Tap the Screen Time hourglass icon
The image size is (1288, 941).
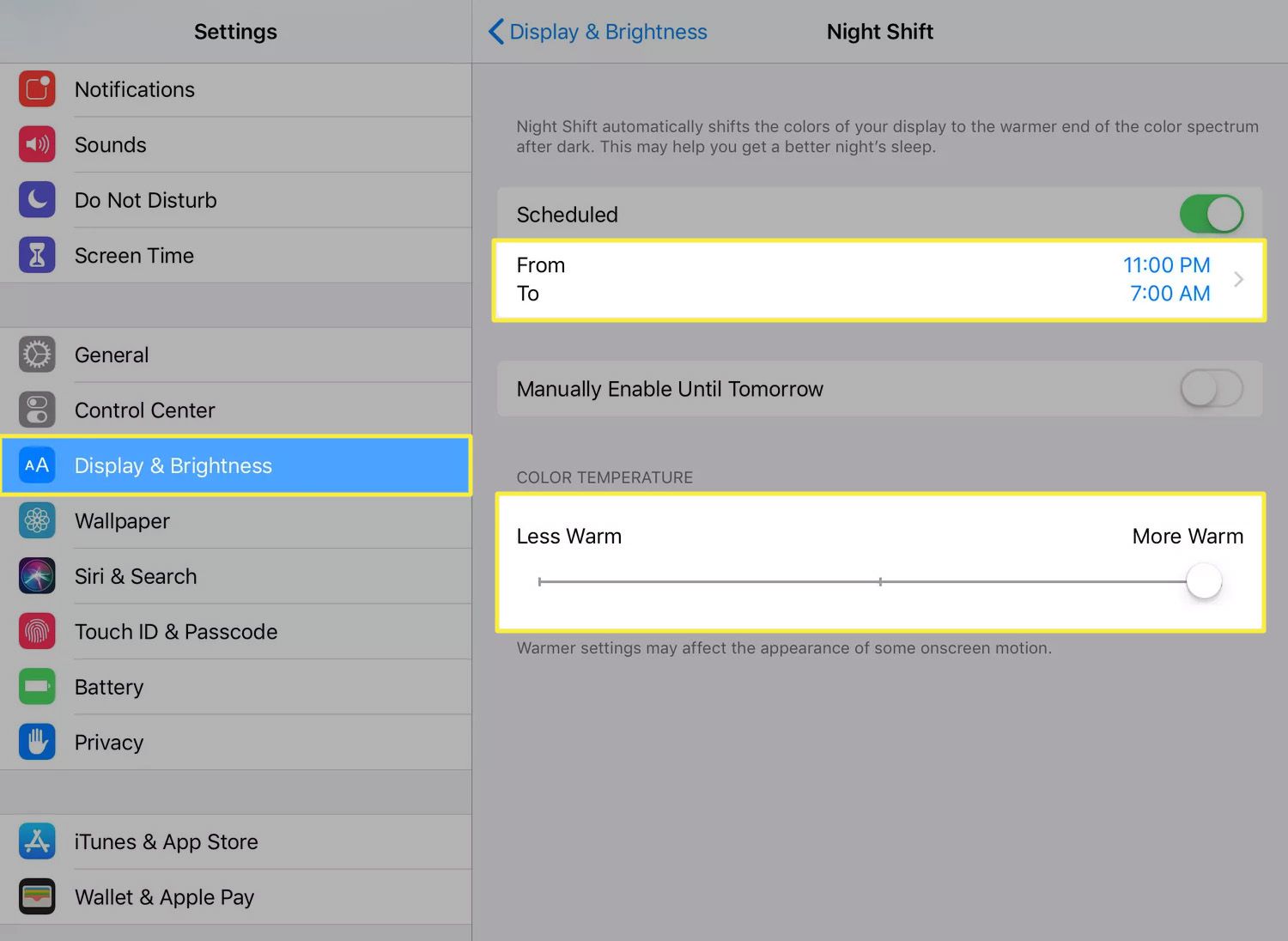pyautogui.click(x=37, y=255)
